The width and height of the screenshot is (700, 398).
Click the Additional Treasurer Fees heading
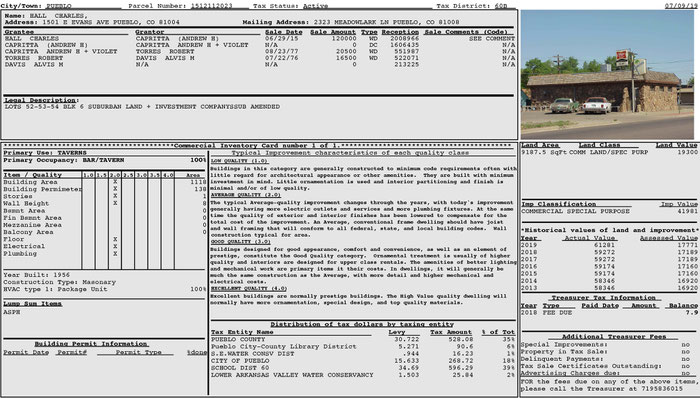(614, 336)
